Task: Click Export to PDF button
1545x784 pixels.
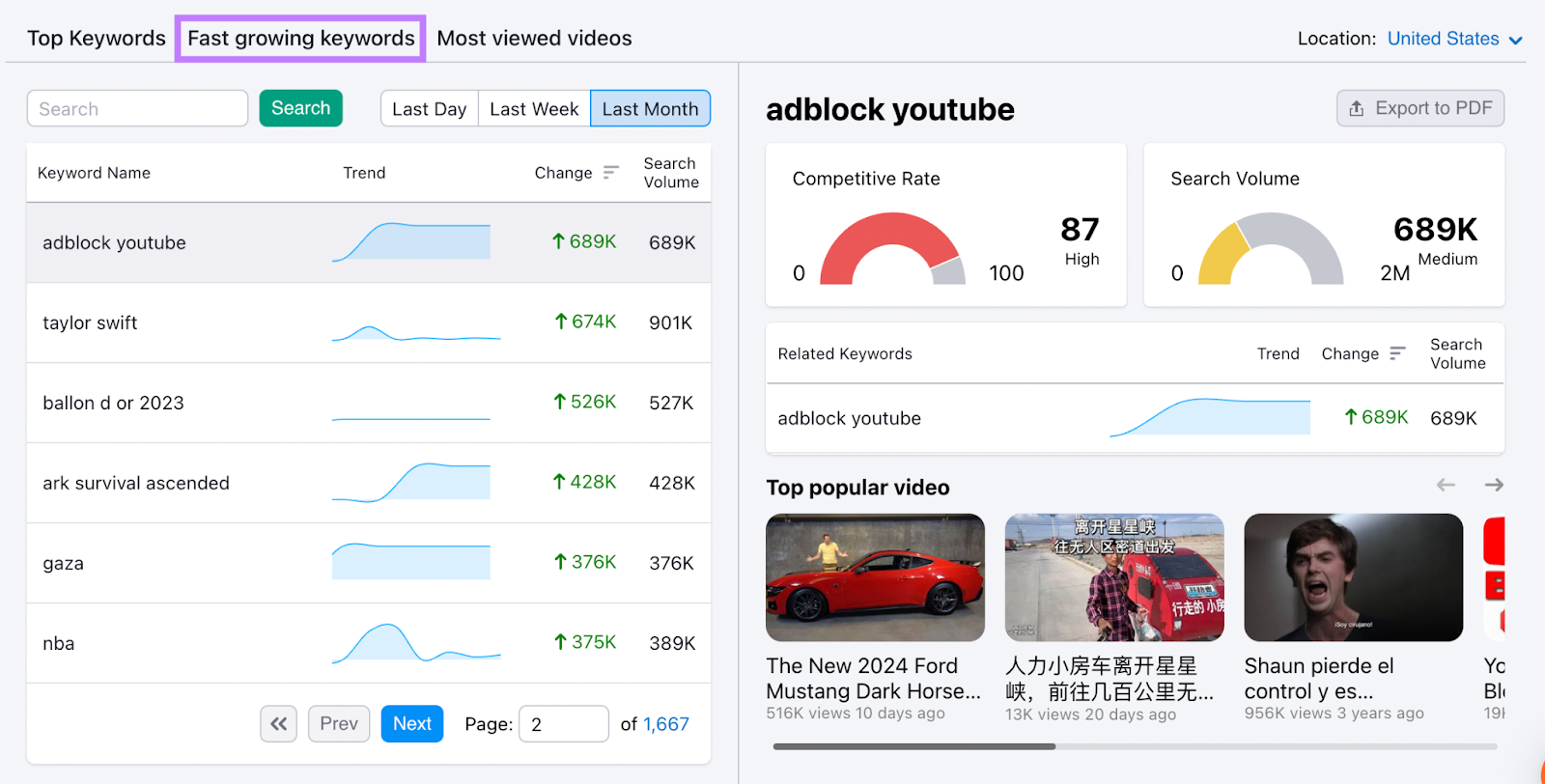Action: [1419, 108]
